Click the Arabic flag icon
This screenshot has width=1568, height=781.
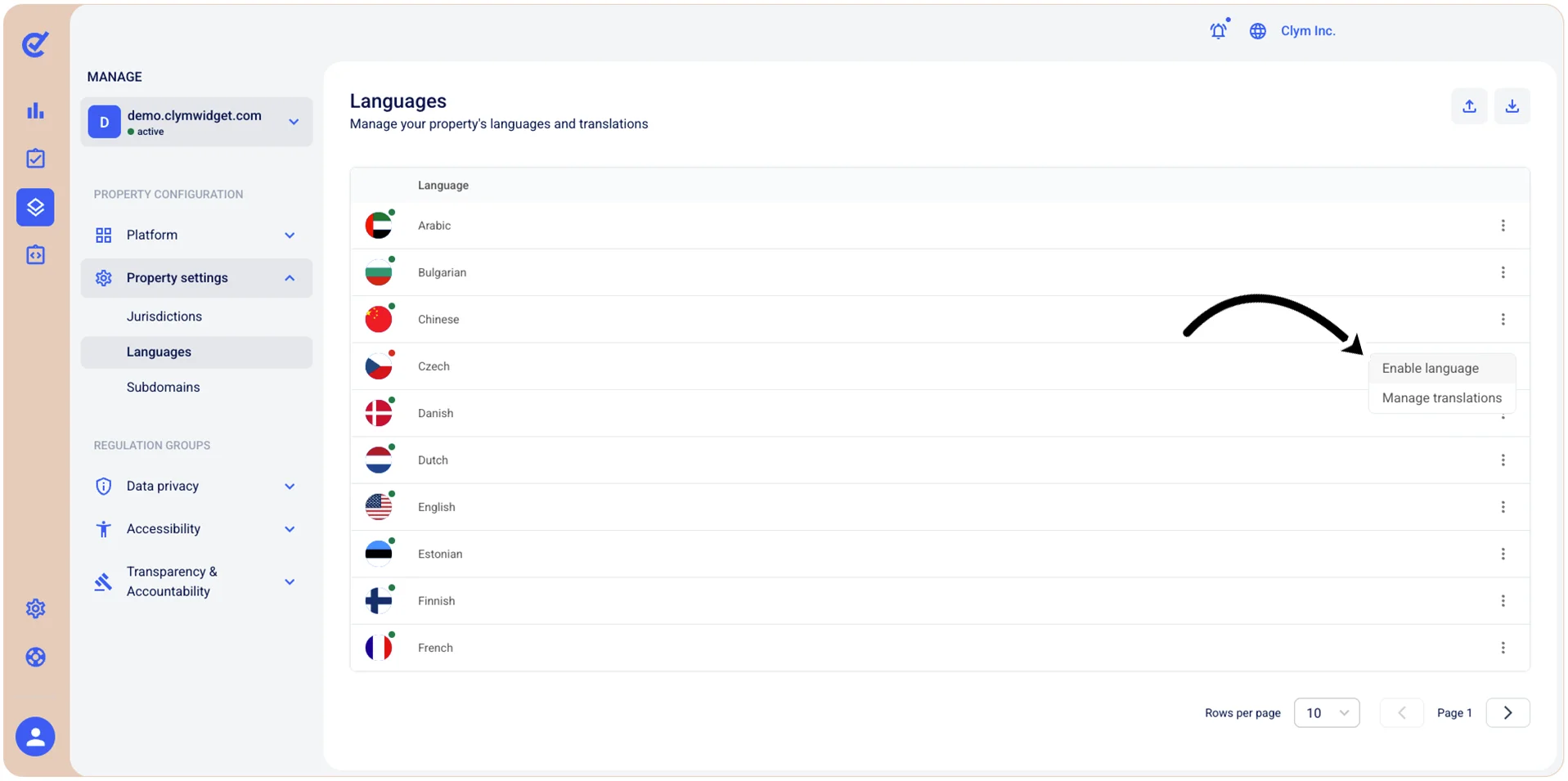point(379,226)
